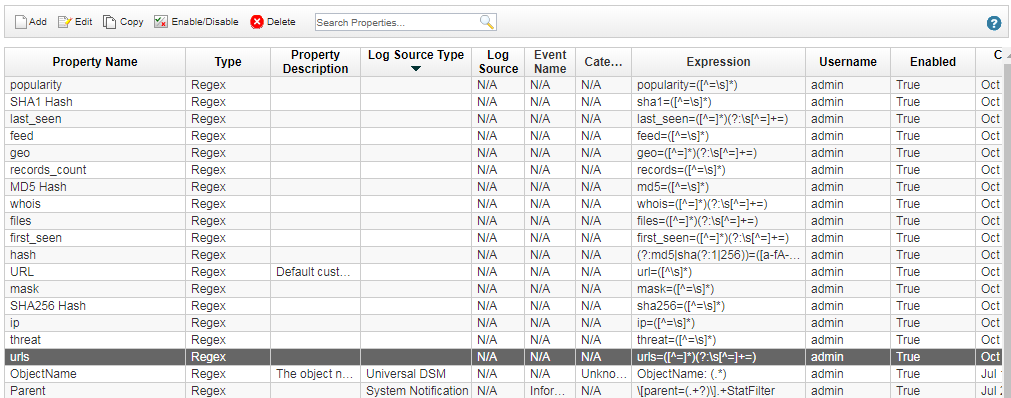Screen dimensions: 1011x398
Task: Sort by Expression column header
Action: (718, 62)
